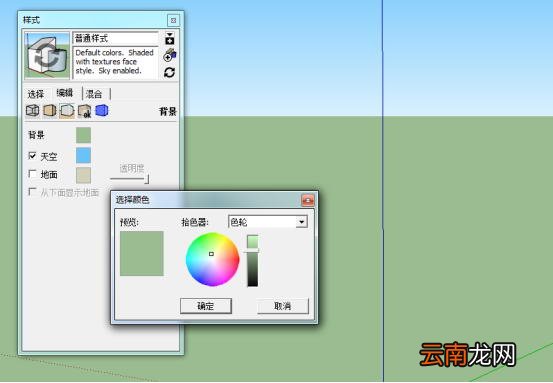Open the Face settings icon

tap(49, 110)
